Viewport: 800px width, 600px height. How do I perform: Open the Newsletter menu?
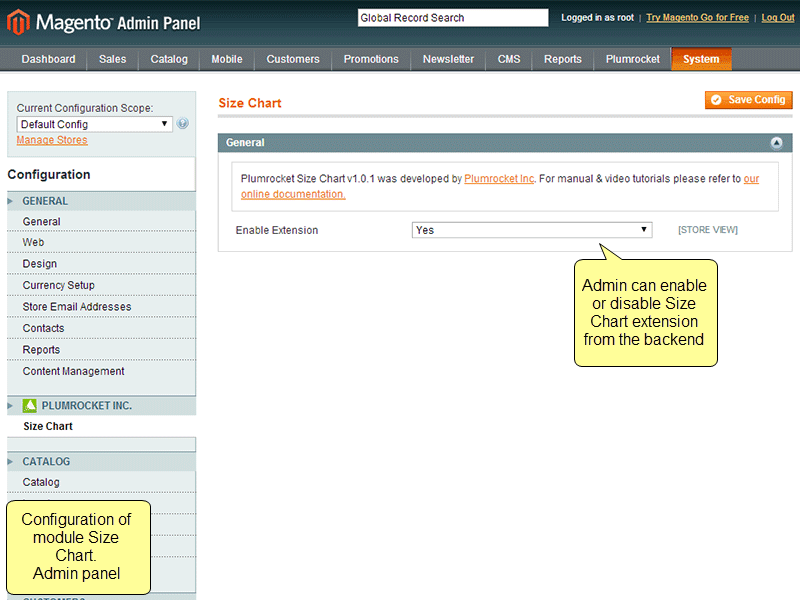tap(447, 59)
